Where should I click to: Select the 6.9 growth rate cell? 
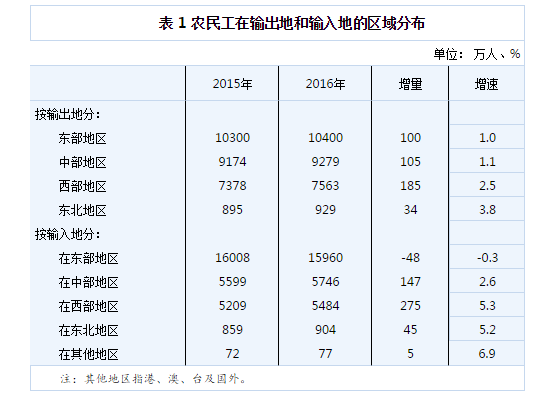click(x=487, y=353)
